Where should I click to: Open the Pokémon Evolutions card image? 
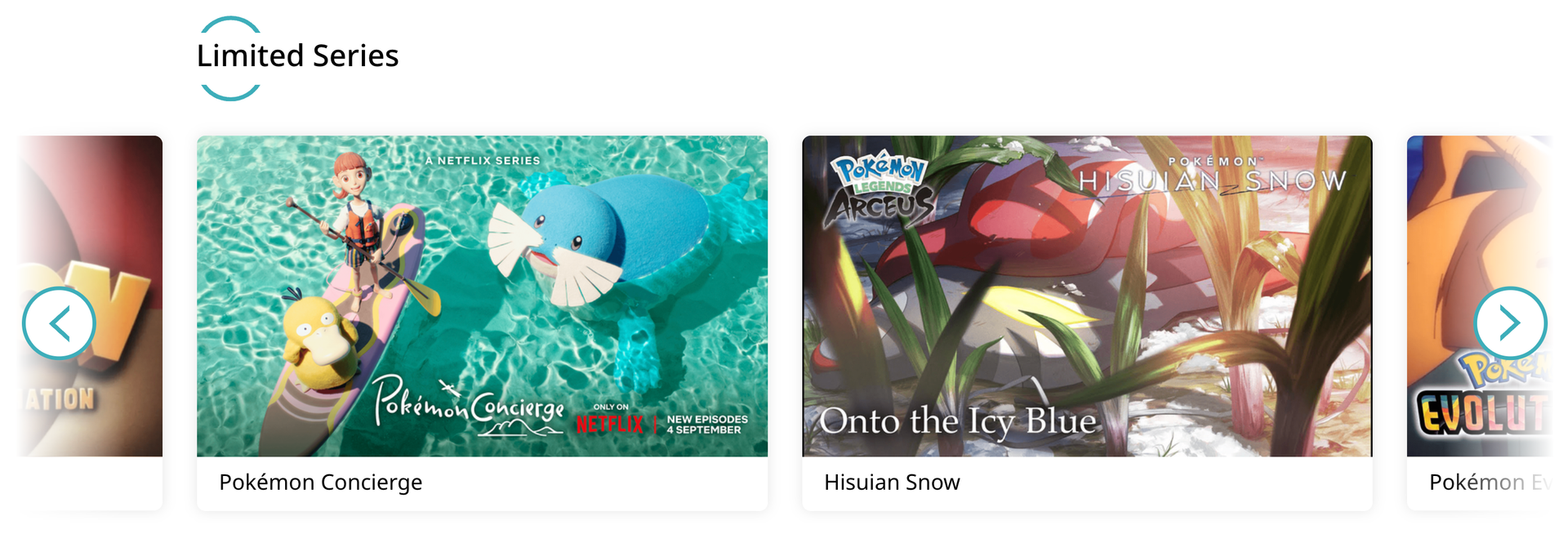point(1478,296)
